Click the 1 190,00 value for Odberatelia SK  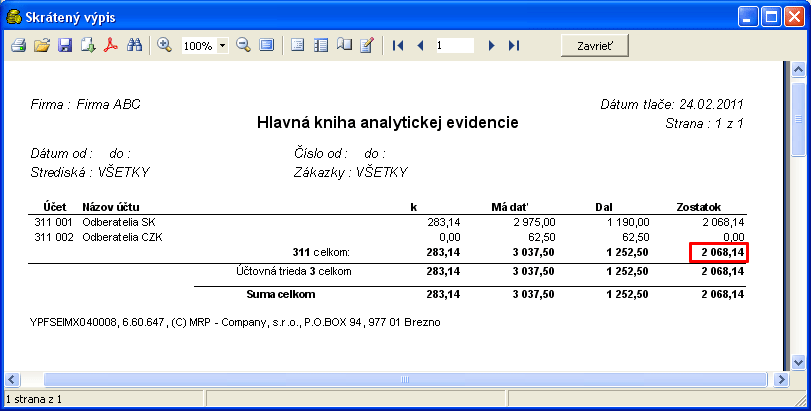(x=628, y=222)
